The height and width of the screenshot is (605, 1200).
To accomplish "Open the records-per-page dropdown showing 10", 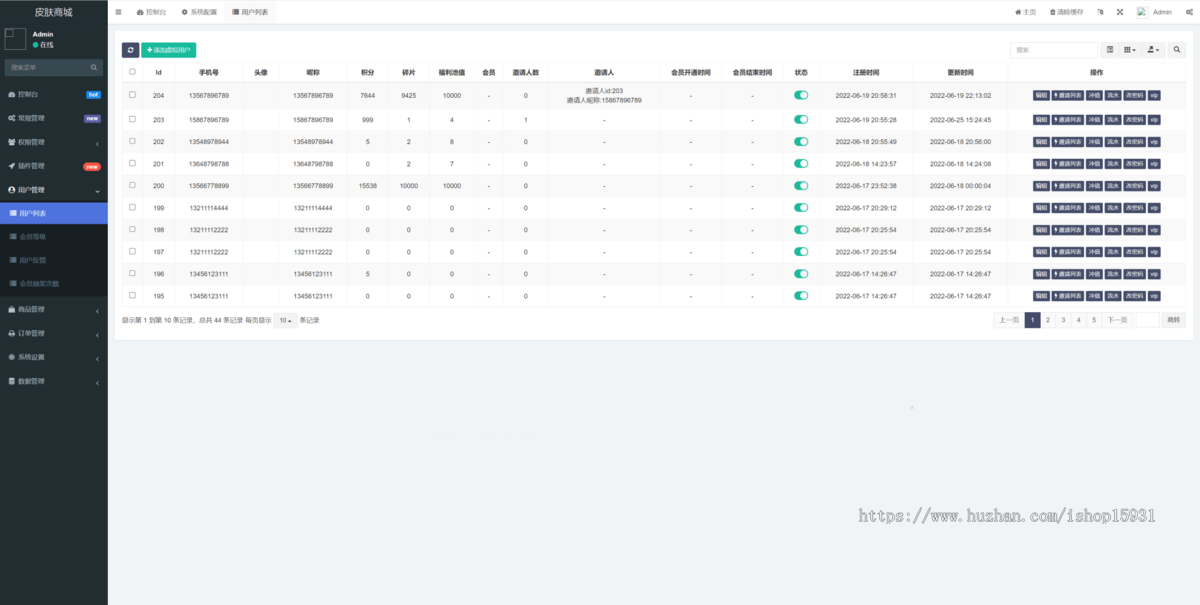I will pyautogui.click(x=285, y=320).
